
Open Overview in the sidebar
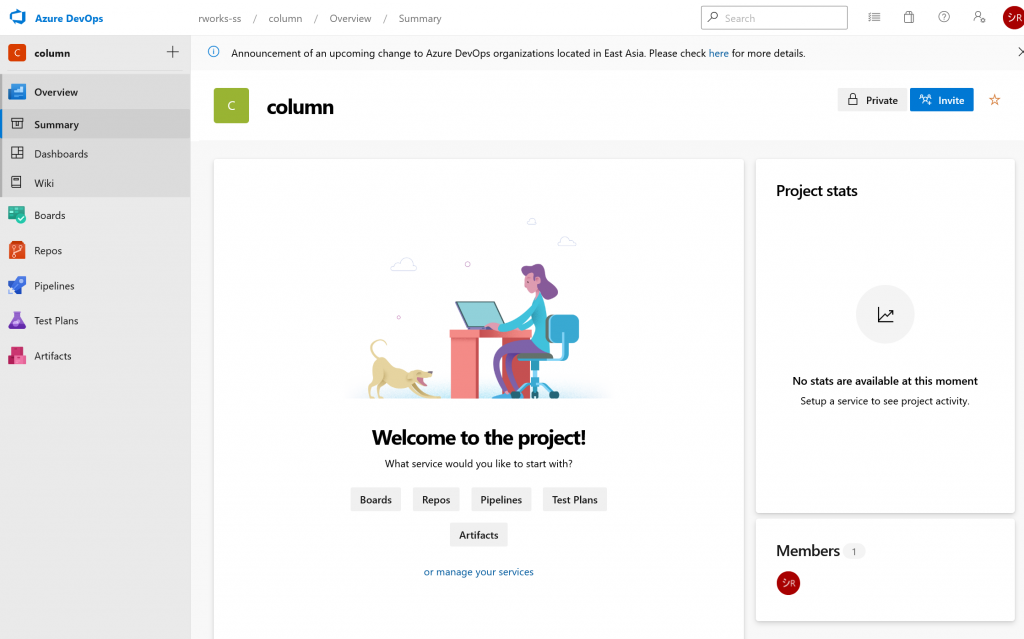coord(95,92)
